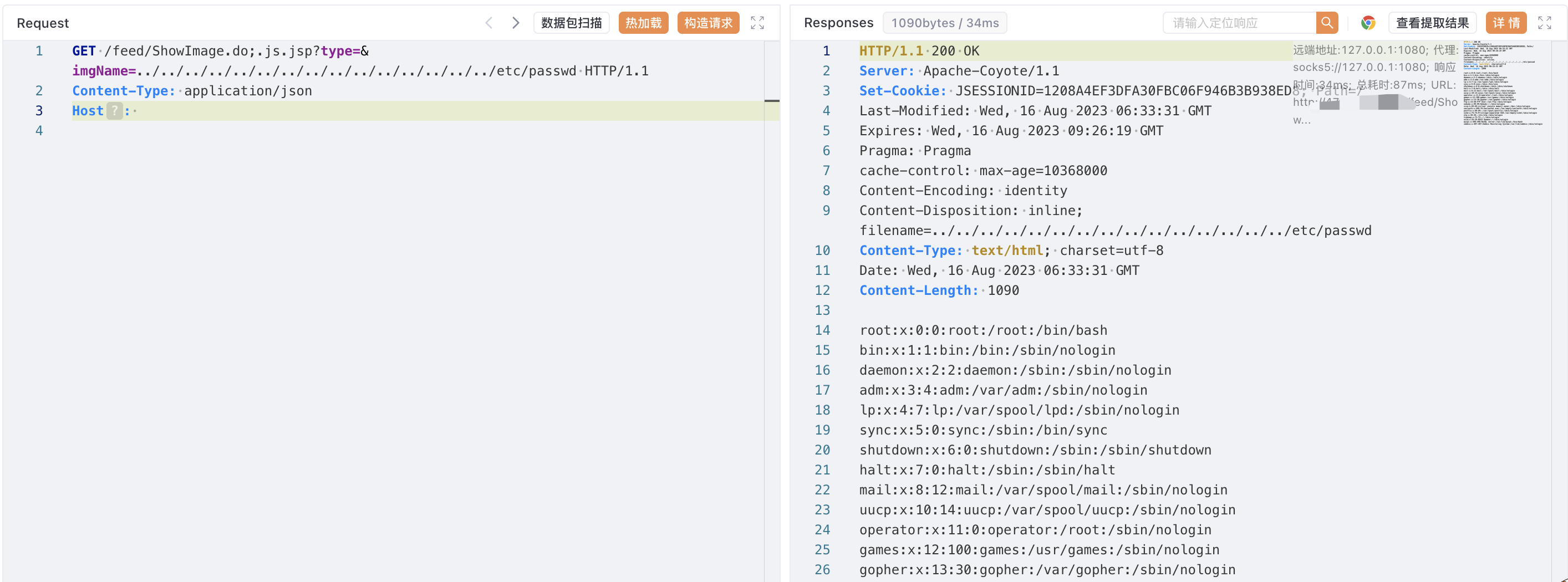Click the Server: Apache-Coyote/1.1 header
Screen dimensions: 1568x582
tap(959, 72)
